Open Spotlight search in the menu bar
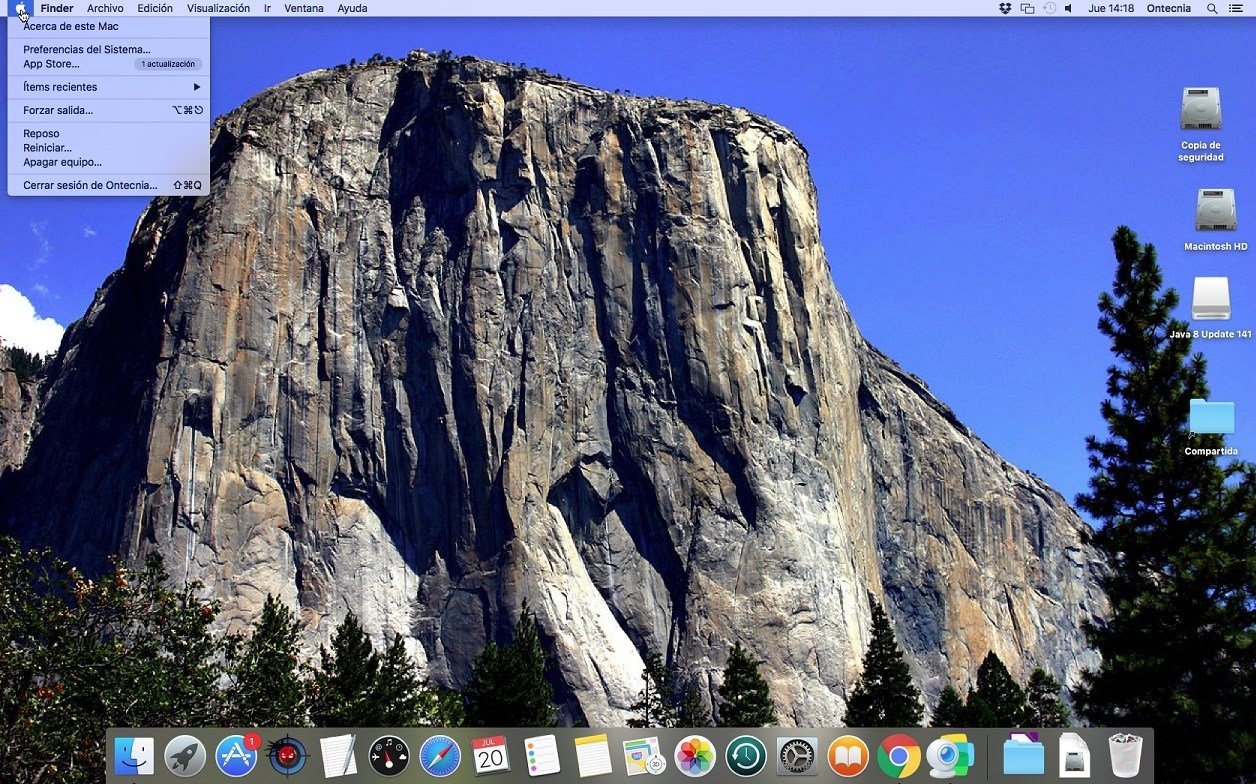Viewport: 1256px width, 784px height. point(1211,9)
